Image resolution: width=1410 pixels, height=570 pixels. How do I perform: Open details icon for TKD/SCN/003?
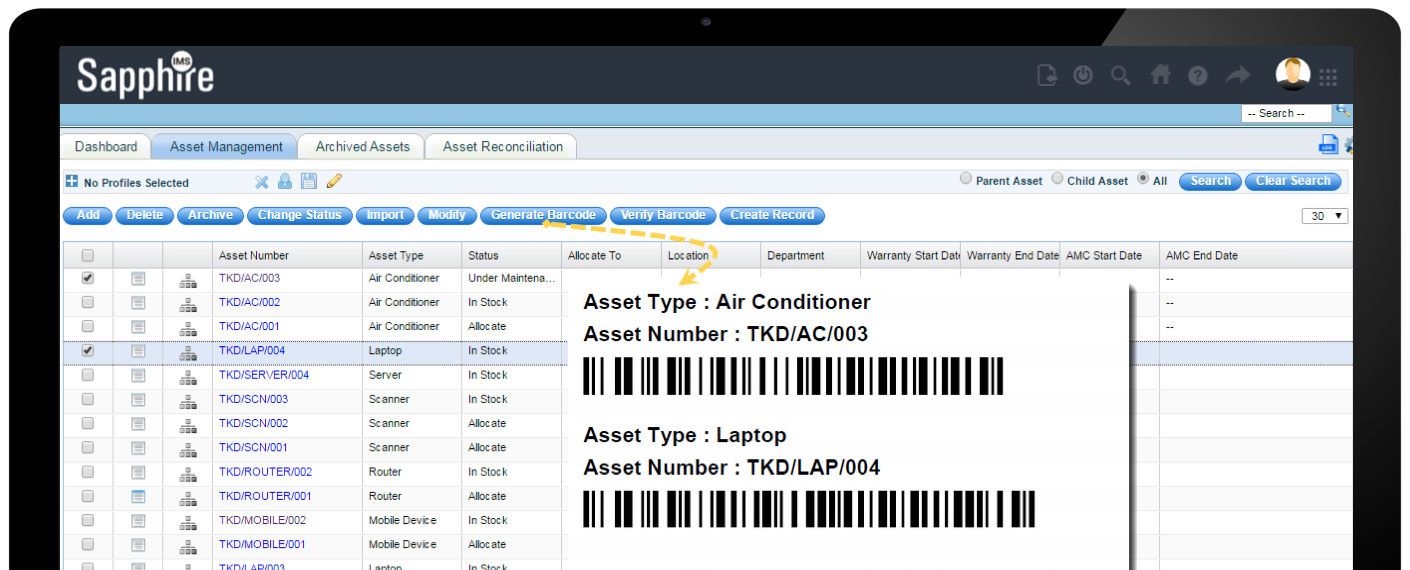pyautogui.click(x=138, y=400)
